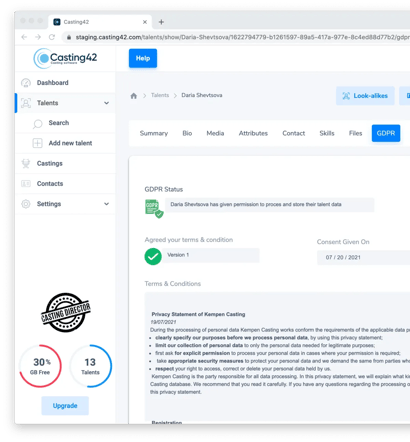Click the home breadcrumb icon
Screen dimensions: 410x442
pyautogui.click(x=134, y=96)
